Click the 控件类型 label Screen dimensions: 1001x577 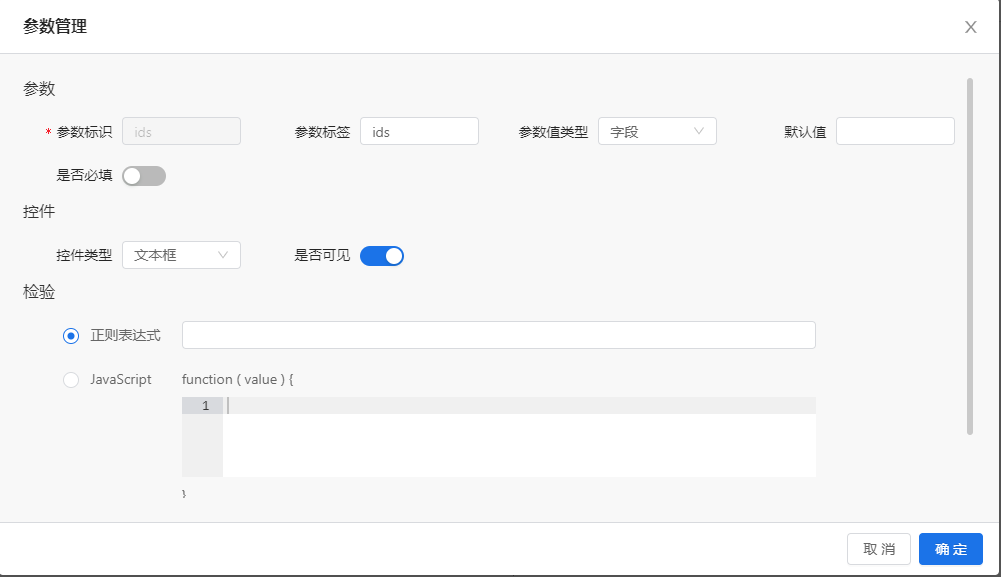pyautogui.click(x=84, y=255)
